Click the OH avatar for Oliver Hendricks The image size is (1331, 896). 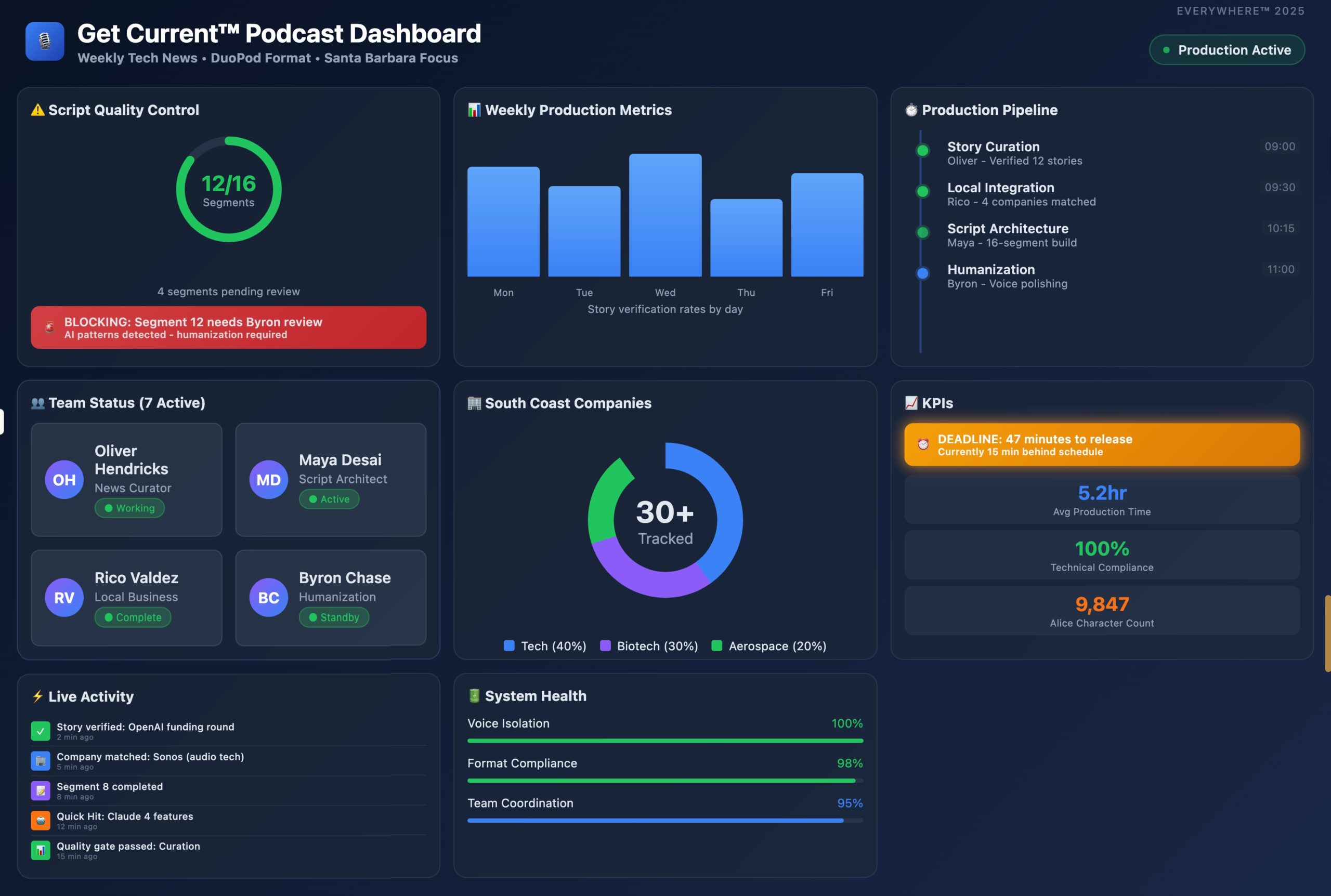[x=64, y=479]
